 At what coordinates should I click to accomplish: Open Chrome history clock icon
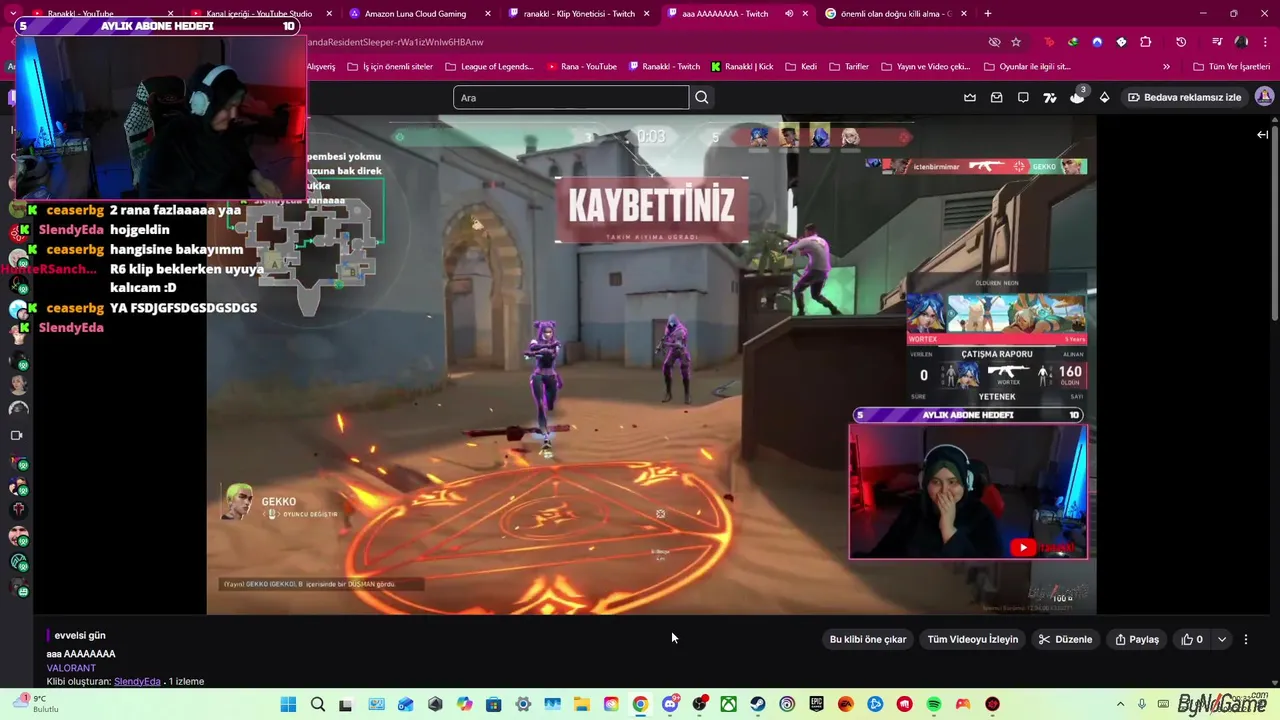point(1181,42)
